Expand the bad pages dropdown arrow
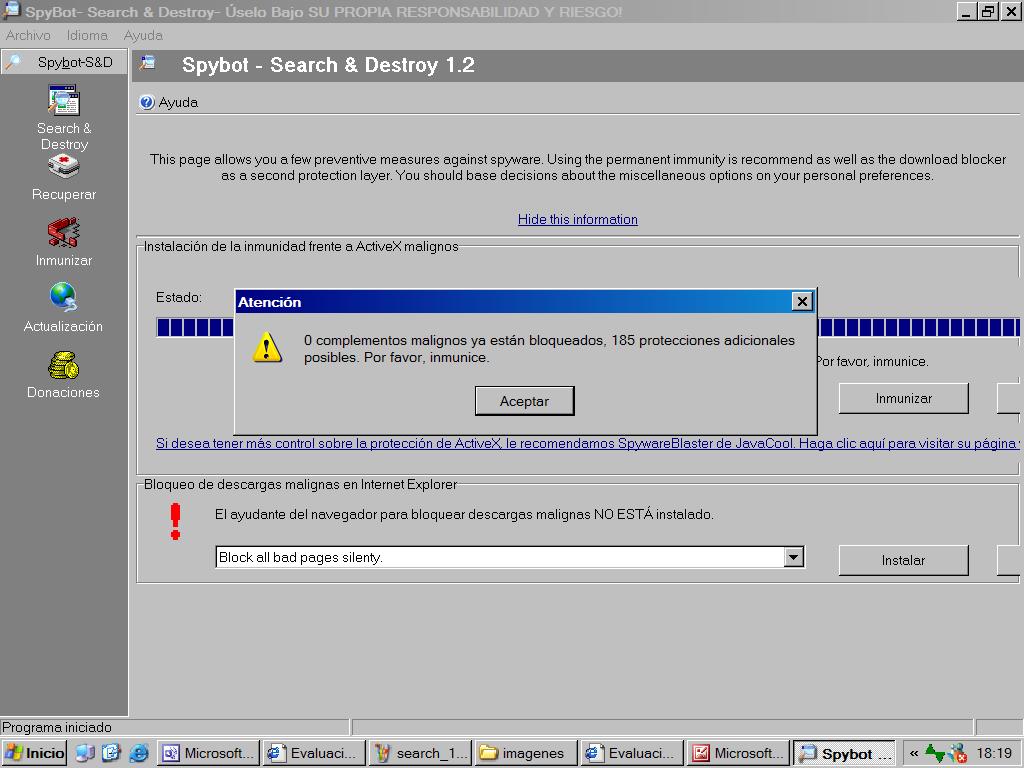Viewport: 1024px width, 768px height. (793, 557)
